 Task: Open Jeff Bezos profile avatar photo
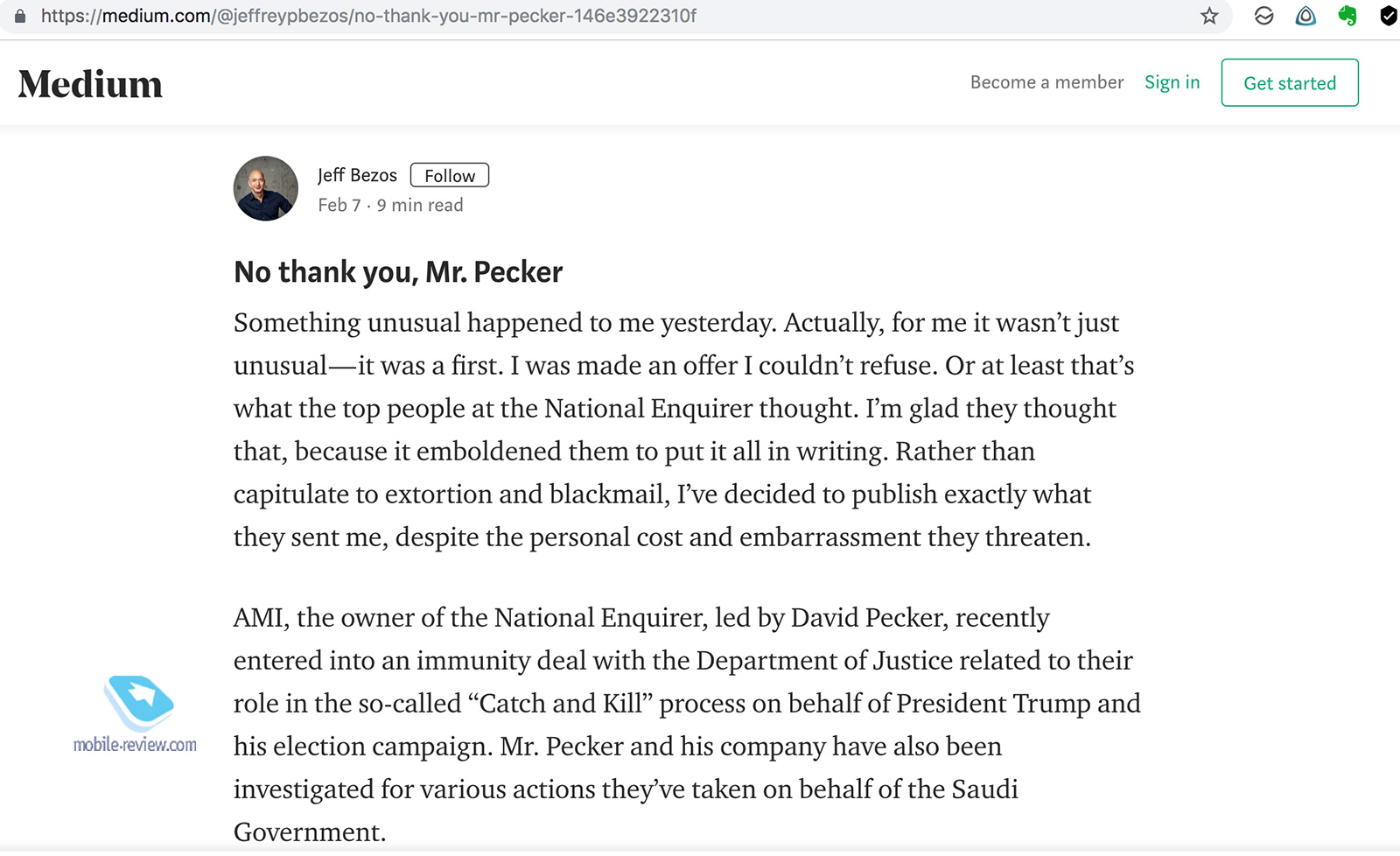click(266, 188)
